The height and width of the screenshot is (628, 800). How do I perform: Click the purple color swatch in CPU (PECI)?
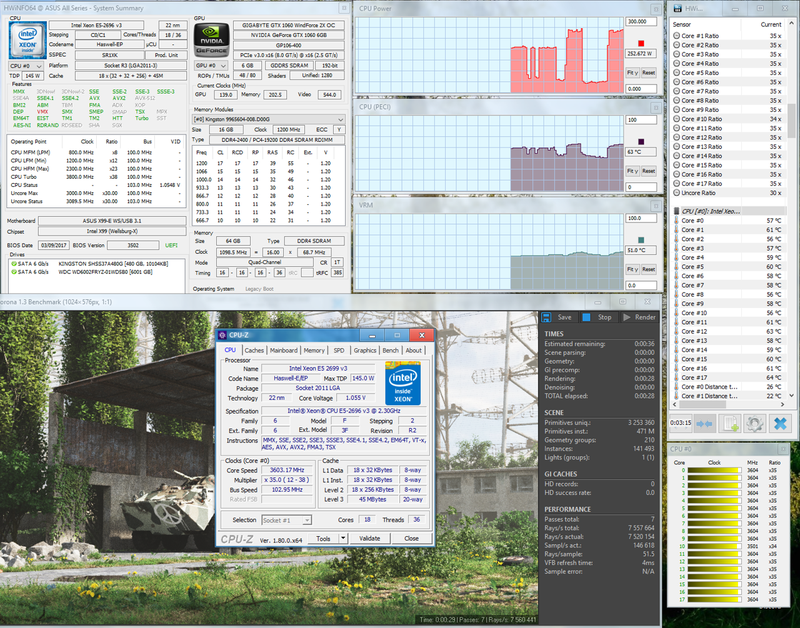coord(641,141)
